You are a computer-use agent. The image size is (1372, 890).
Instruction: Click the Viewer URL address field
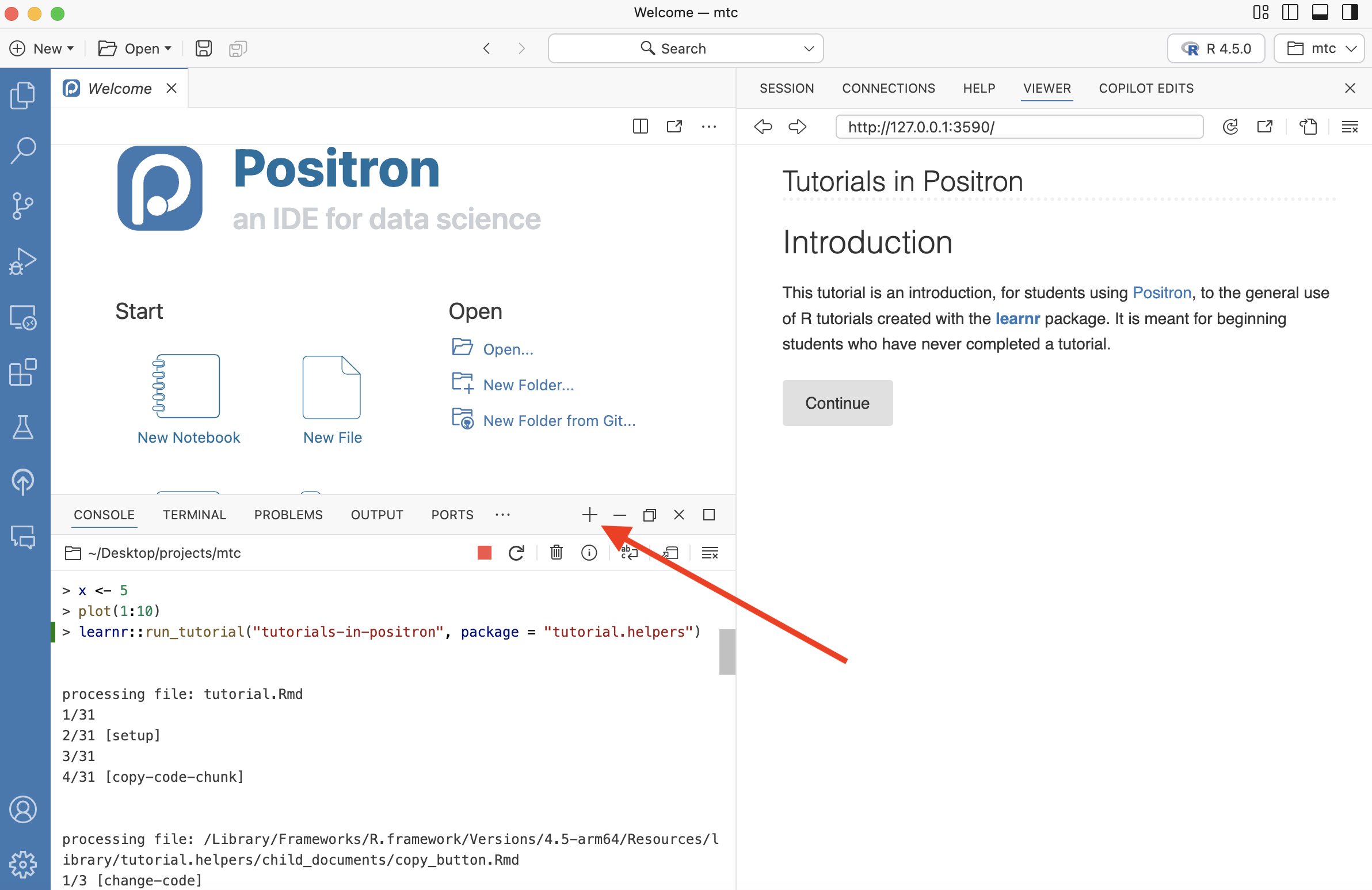1019,126
